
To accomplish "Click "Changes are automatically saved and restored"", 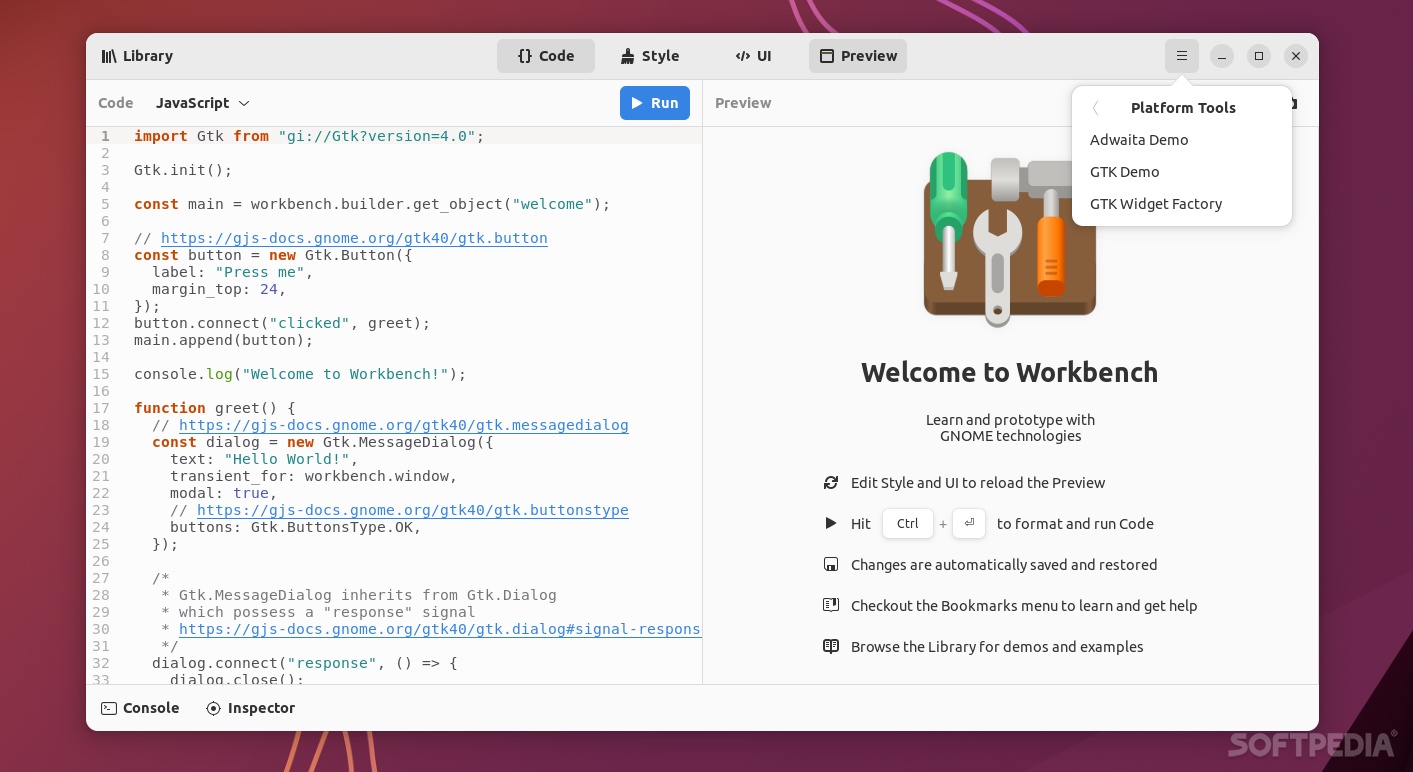I will pos(1004,565).
